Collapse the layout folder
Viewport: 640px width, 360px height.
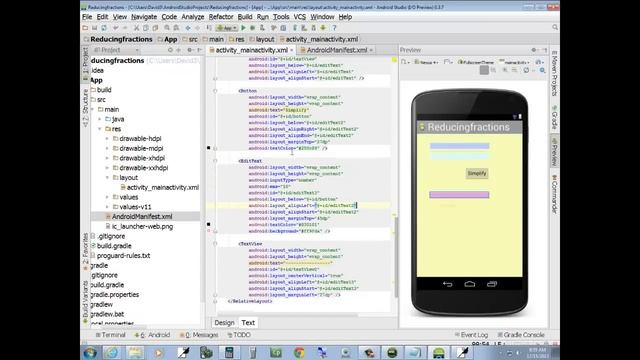click(107, 178)
